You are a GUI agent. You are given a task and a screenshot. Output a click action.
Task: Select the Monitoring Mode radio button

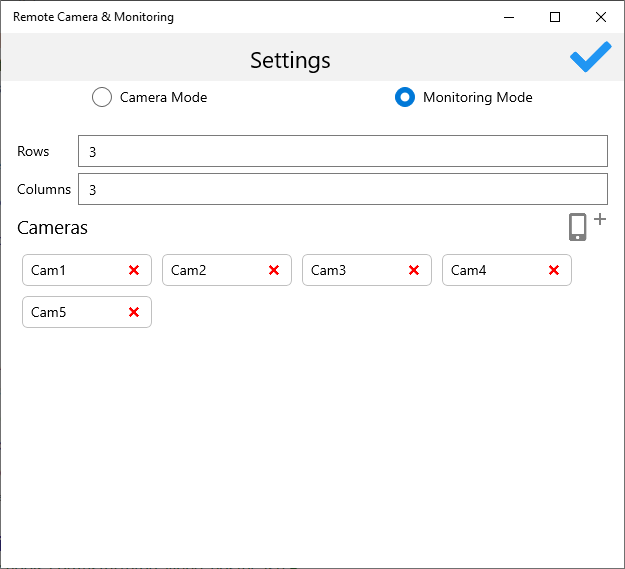[405, 97]
